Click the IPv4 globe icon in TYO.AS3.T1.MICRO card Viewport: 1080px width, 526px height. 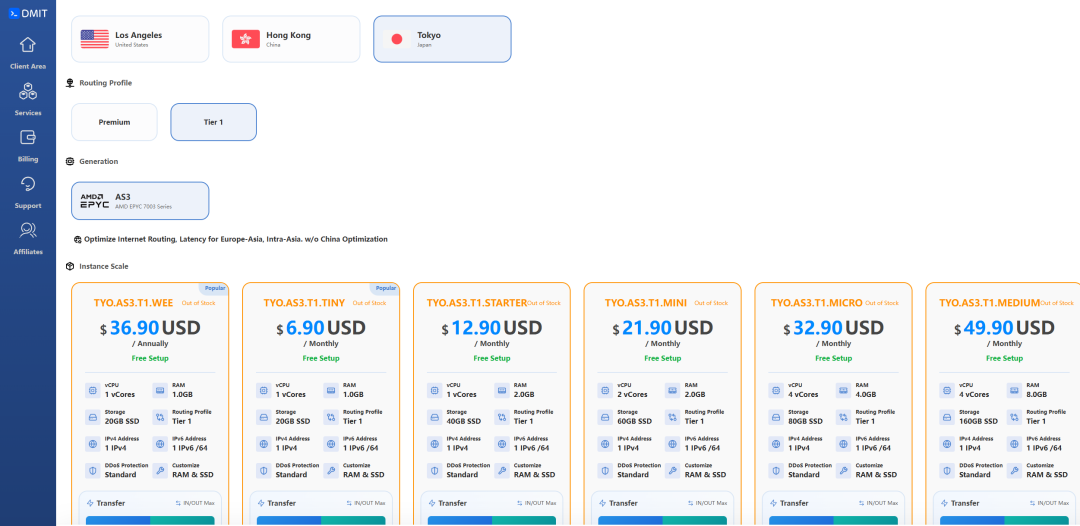point(776,443)
